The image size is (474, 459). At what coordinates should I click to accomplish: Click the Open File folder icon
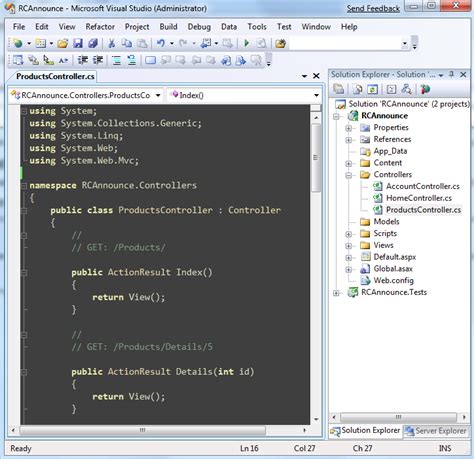click(x=63, y=43)
